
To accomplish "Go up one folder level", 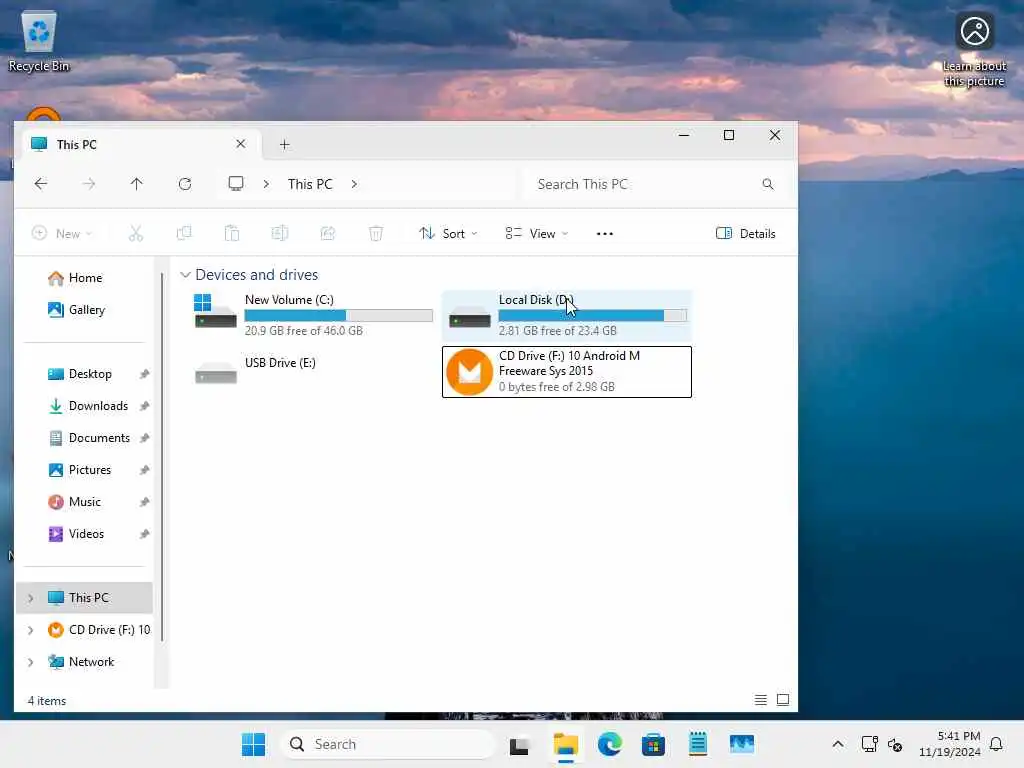I will pos(136,184).
